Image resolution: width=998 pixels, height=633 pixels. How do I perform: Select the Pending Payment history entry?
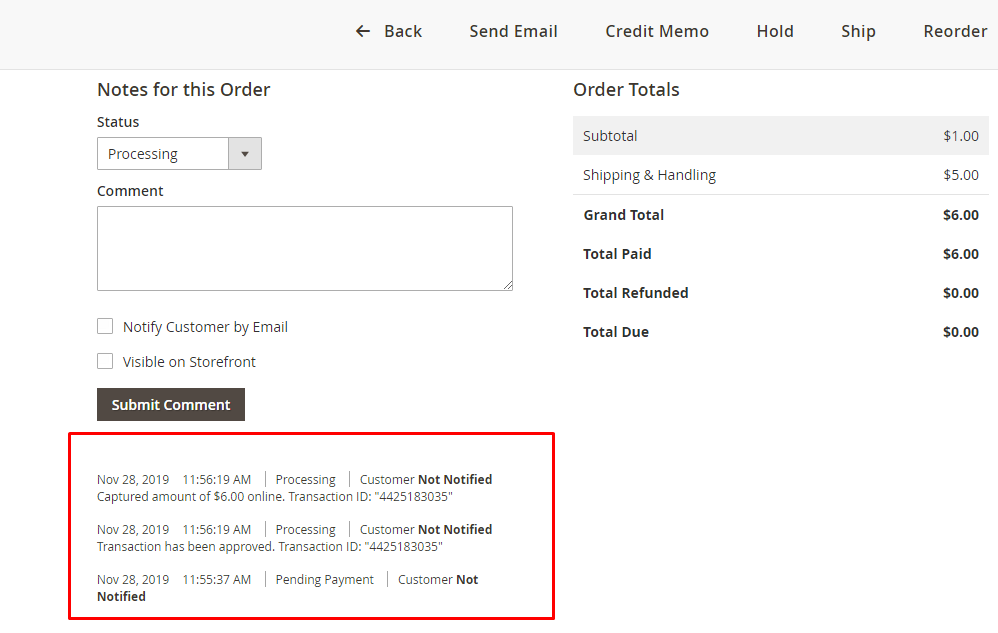(x=324, y=580)
